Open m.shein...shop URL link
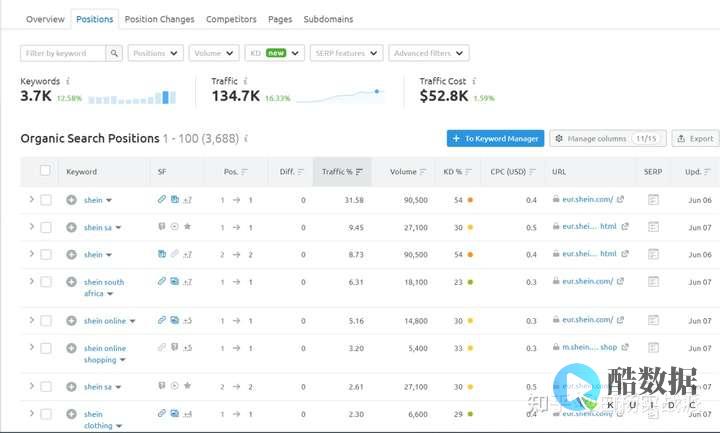 click(x=590, y=347)
